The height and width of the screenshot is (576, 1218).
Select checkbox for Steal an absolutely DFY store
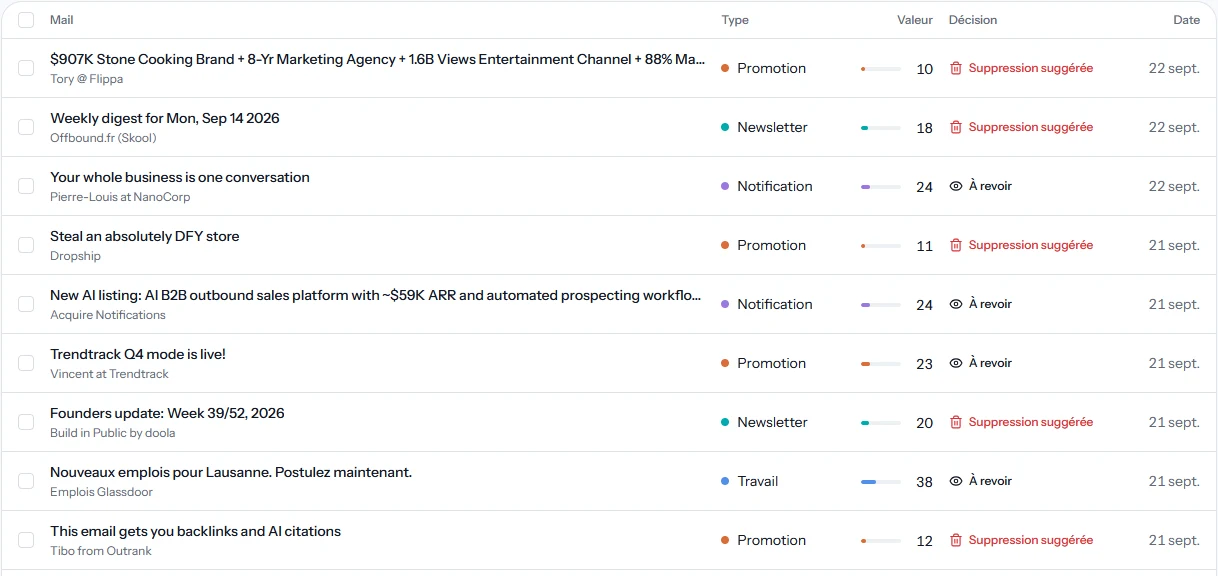pyautogui.click(x=26, y=245)
